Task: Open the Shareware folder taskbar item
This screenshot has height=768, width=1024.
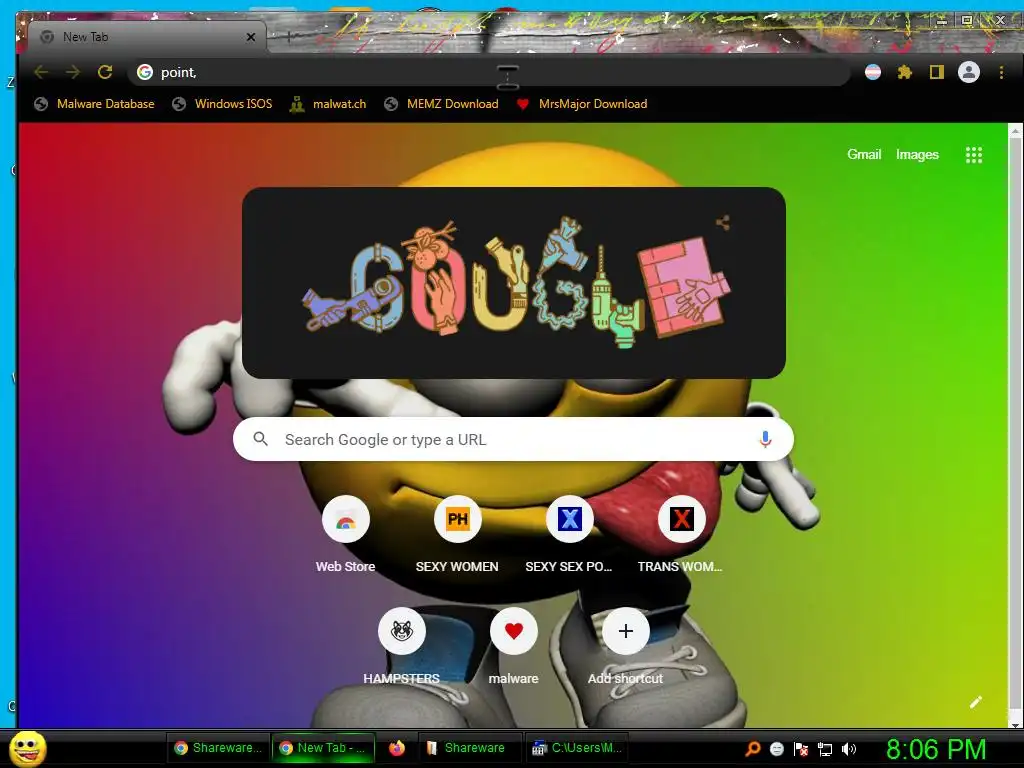Action: (468, 748)
